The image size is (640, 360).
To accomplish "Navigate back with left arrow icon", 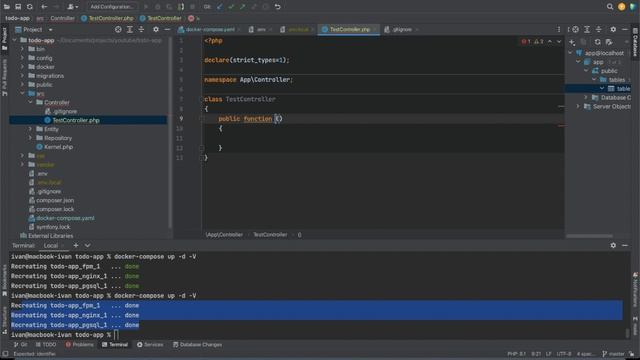I will (44, 7).
